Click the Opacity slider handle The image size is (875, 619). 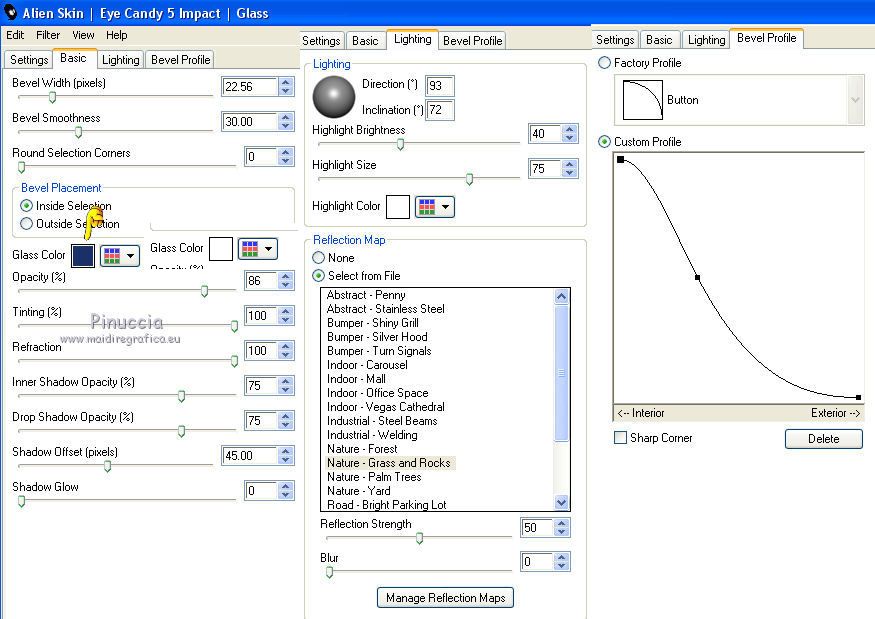coord(204,291)
